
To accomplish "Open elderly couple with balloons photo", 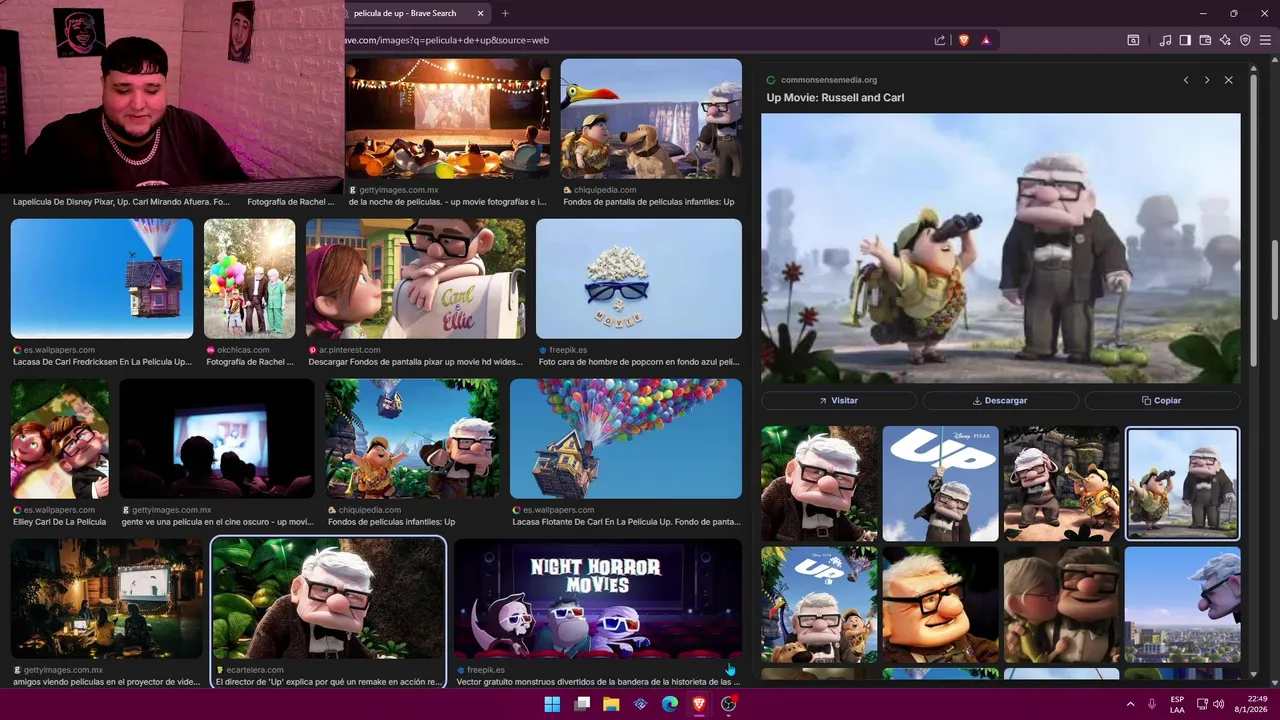I will click(250, 279).
